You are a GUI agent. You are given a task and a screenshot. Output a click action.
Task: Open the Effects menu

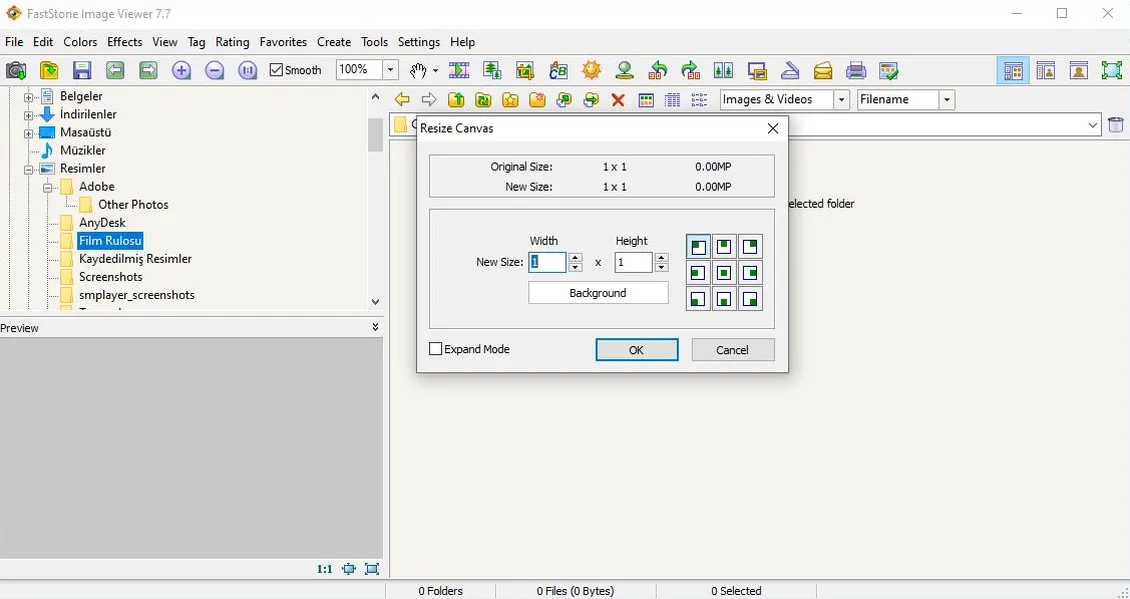pyautogui.click(x=125, y=42)
